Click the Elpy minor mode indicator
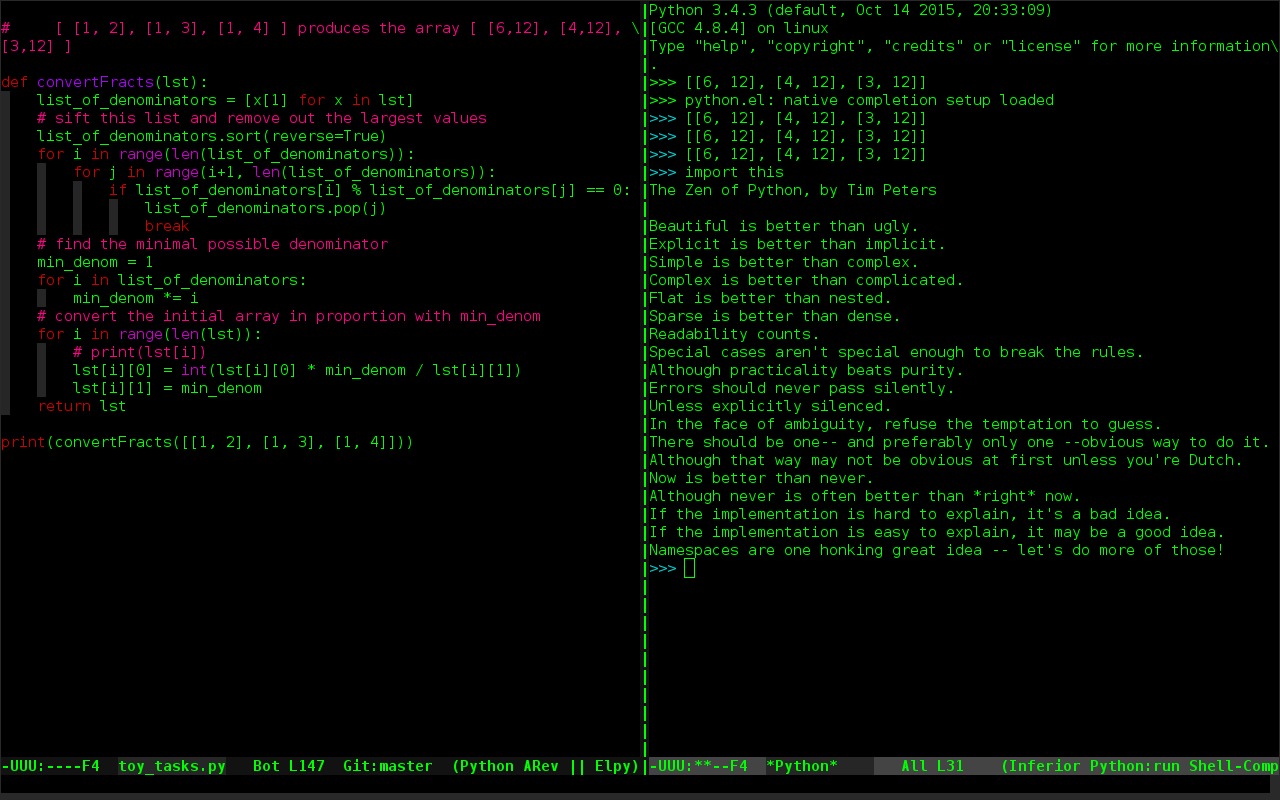 [x=613, y=766]
